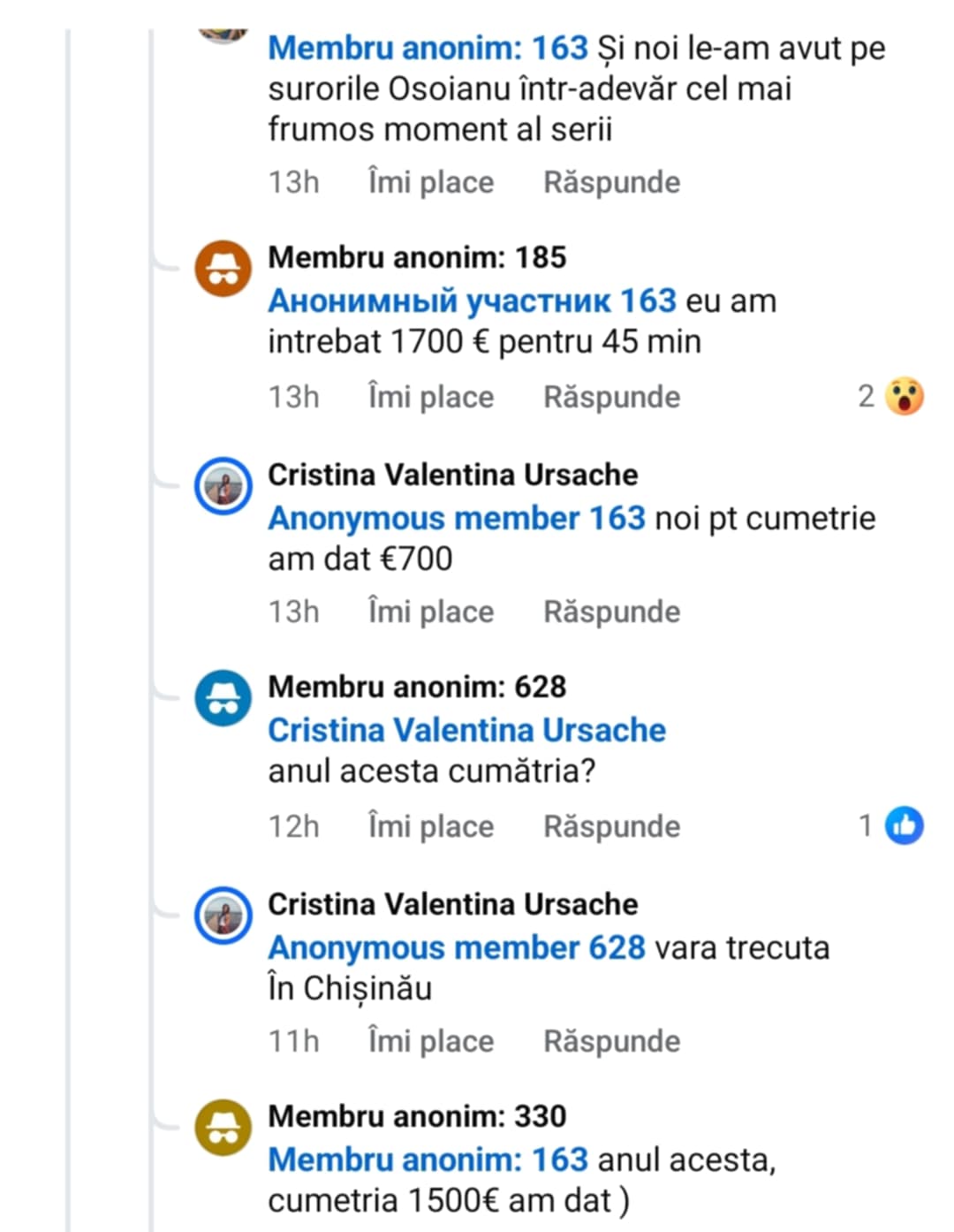Reply to Cristina's €700 cumetrie comment
The width and height of the screenshot is (954, 1232).
click(x=611, y=612)
